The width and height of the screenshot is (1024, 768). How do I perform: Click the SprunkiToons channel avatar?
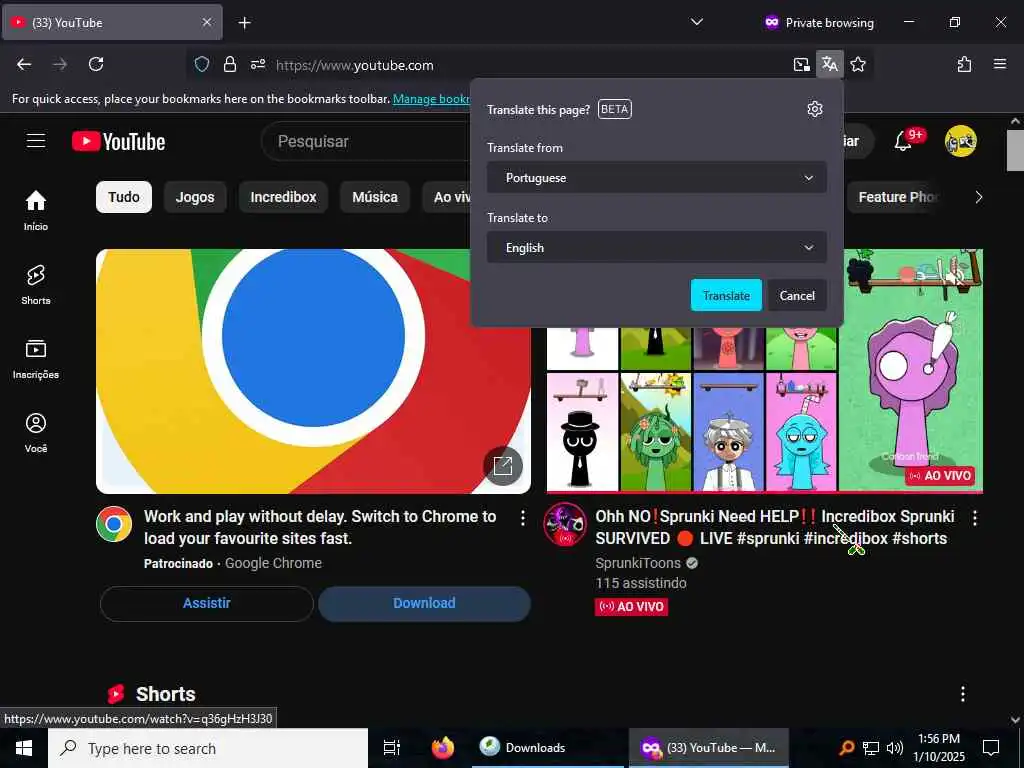coord(564,524)
